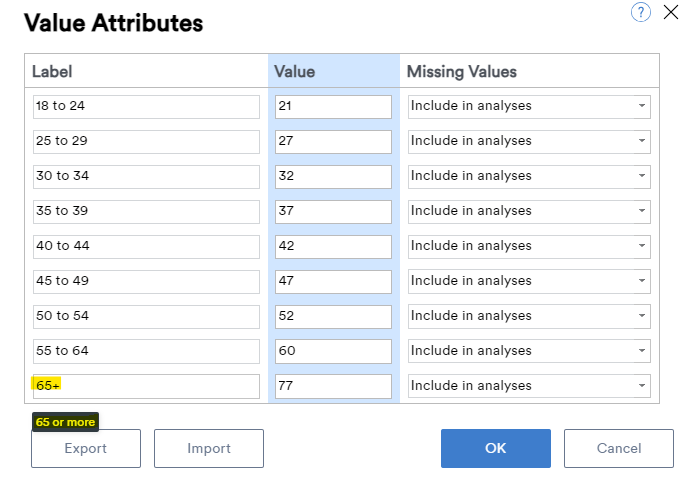Confirm with the OK button
This screenshot has width=687, height=480.
(x=496, y=448)
